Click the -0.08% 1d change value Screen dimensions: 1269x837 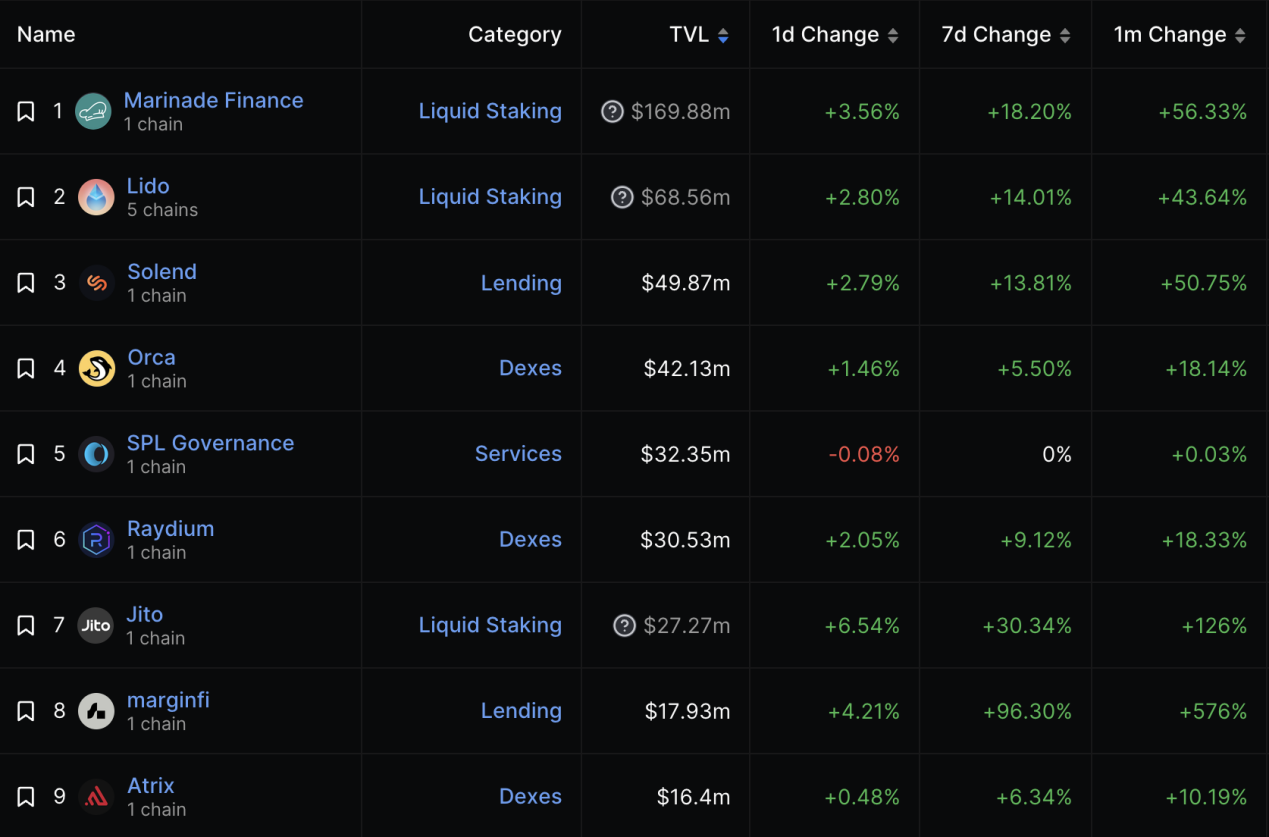(864, 455)
